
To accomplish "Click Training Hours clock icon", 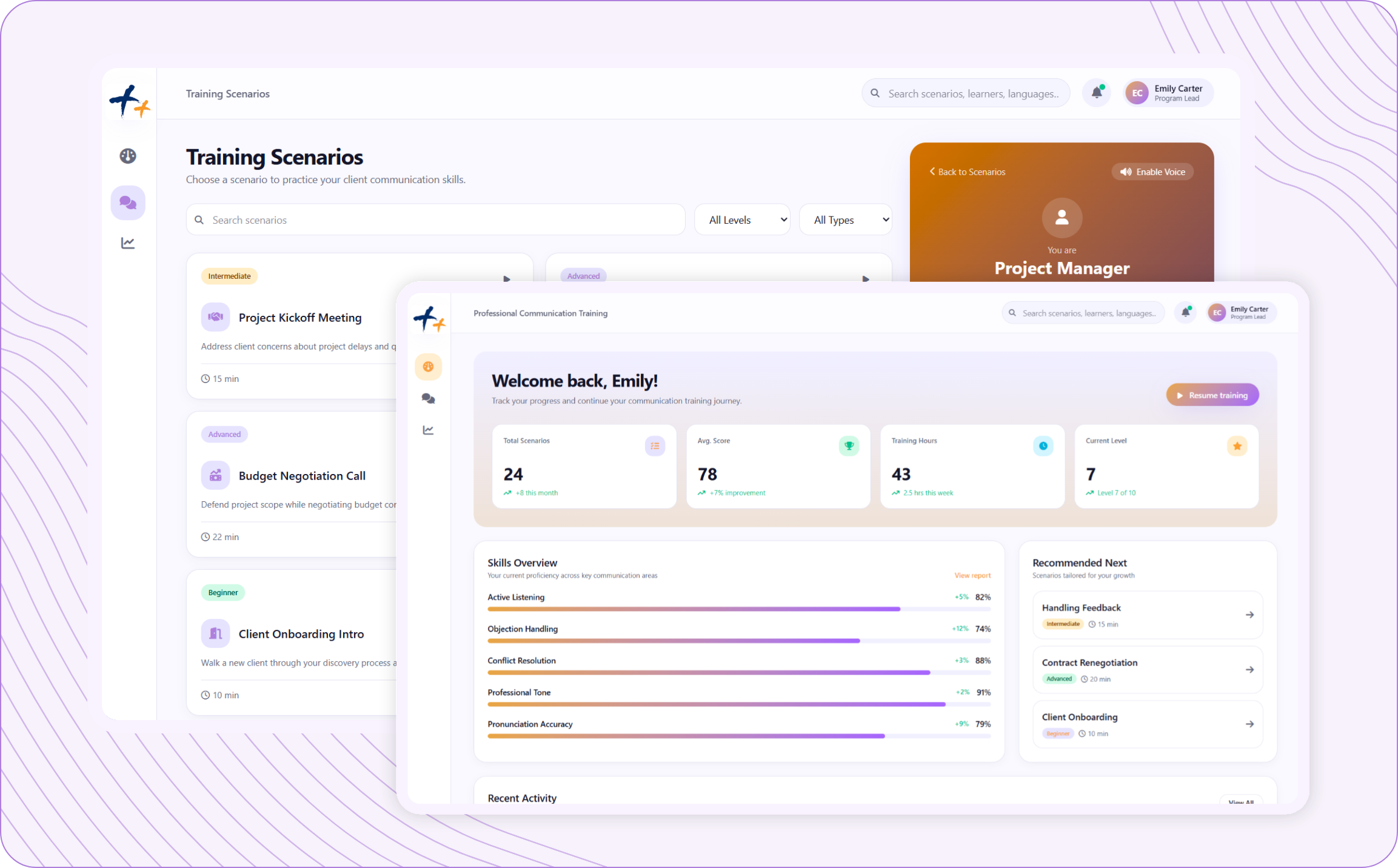I will (x=1043, y=446).
